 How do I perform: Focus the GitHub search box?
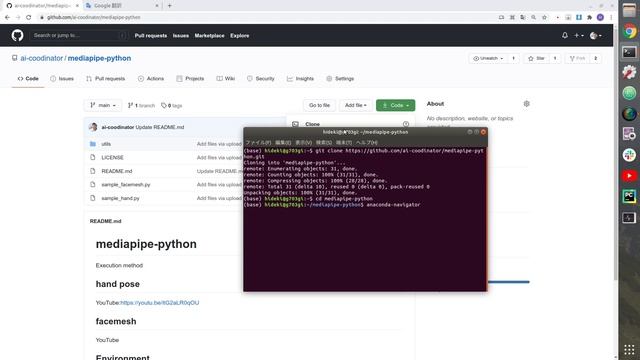tap(78, 36)
